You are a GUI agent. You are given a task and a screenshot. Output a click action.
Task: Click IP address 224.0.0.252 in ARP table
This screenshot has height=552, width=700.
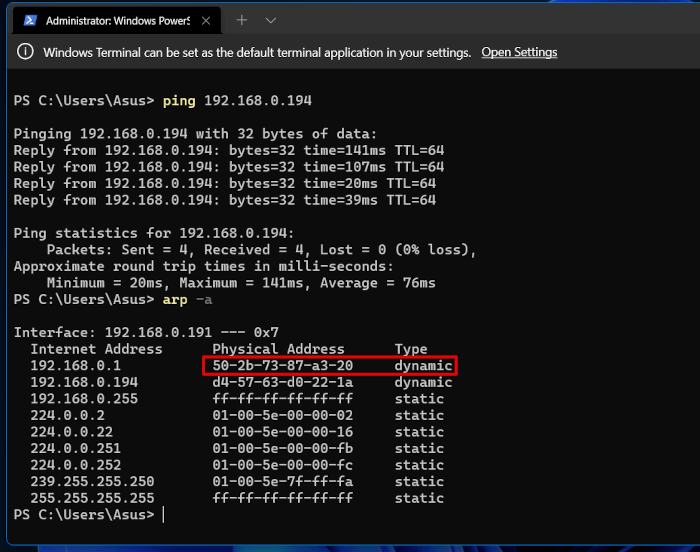coord(75,464)
